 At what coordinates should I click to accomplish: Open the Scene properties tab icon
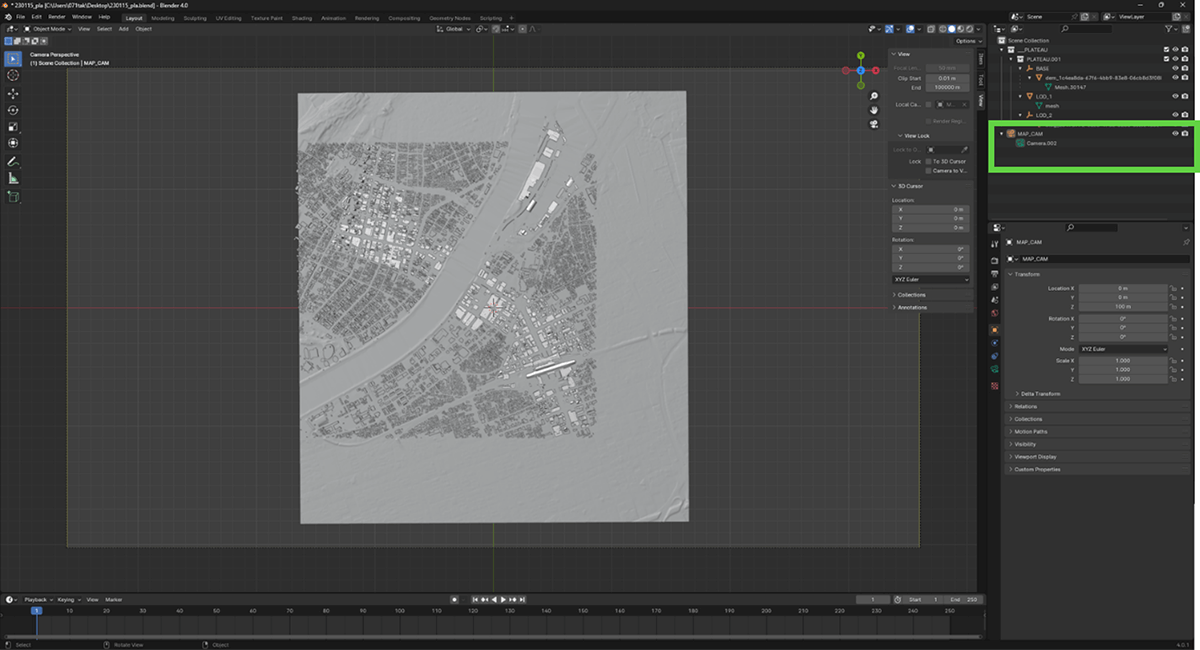tap(994, 300)
